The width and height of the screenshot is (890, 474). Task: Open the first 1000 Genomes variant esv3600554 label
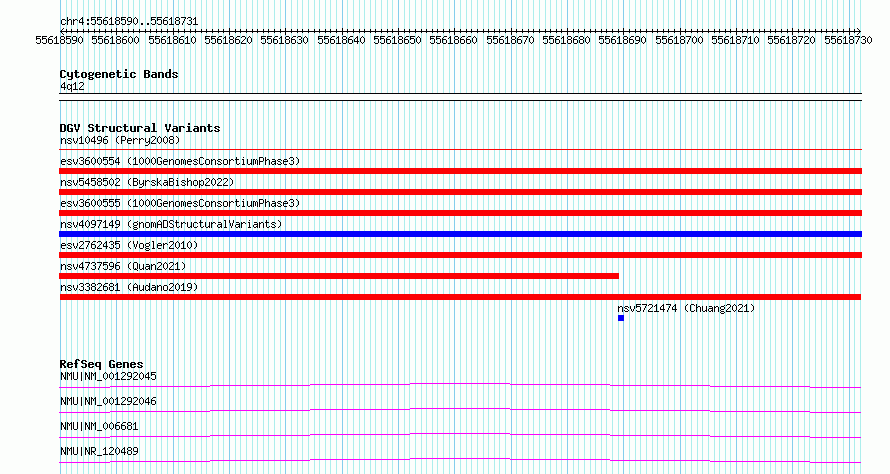pos(180,161)
